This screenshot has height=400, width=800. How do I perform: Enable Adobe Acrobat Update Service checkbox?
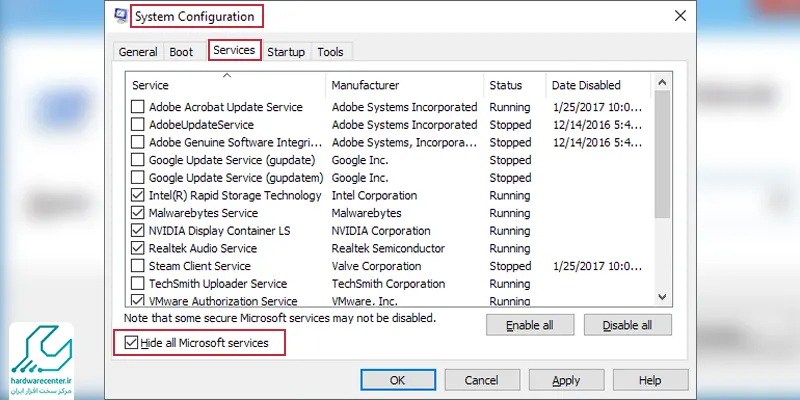point(138,107)
